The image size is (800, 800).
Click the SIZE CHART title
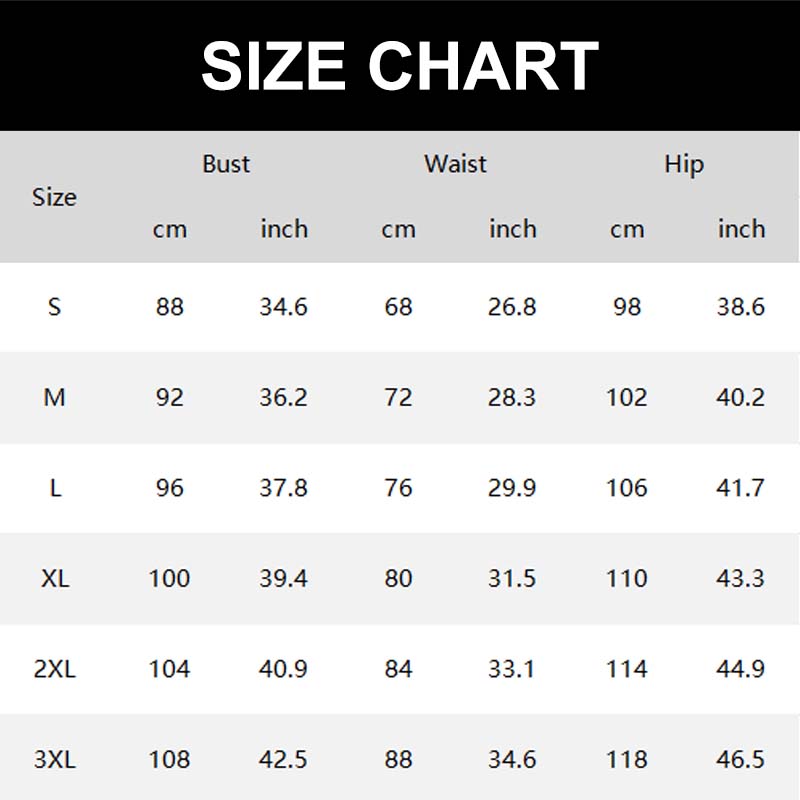coord(400,66)
